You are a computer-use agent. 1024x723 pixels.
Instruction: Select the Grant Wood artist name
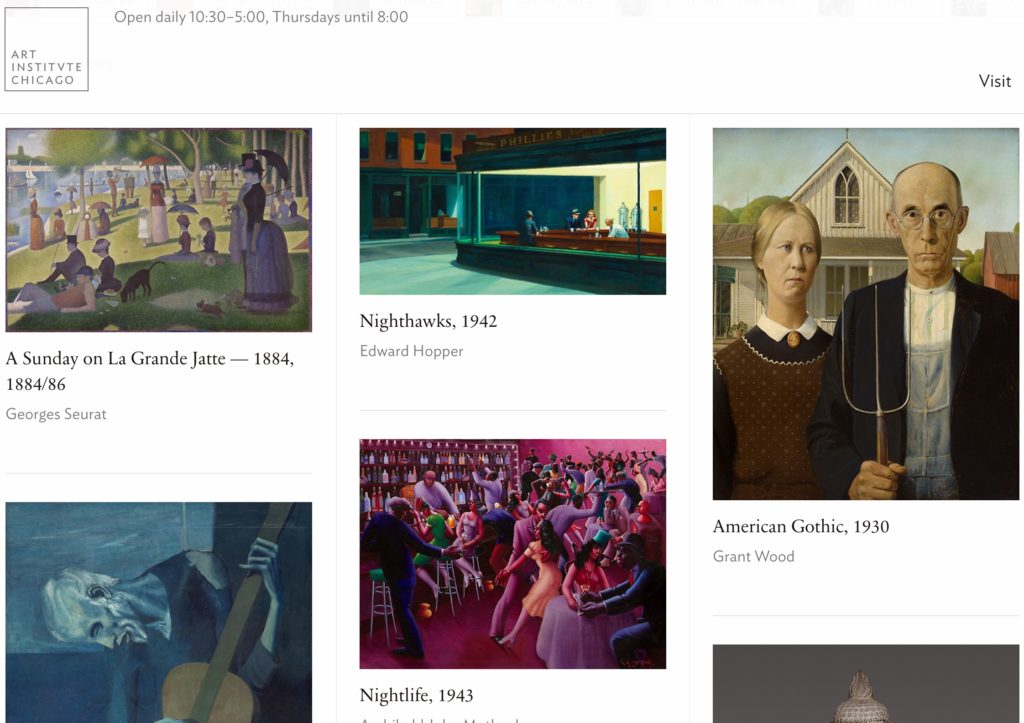pyautogui.click(x=754, y=556)
